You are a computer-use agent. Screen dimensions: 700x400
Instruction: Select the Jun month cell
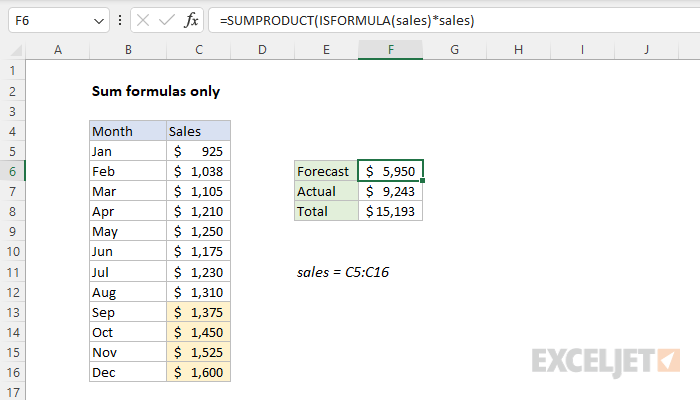click(128, 252)
